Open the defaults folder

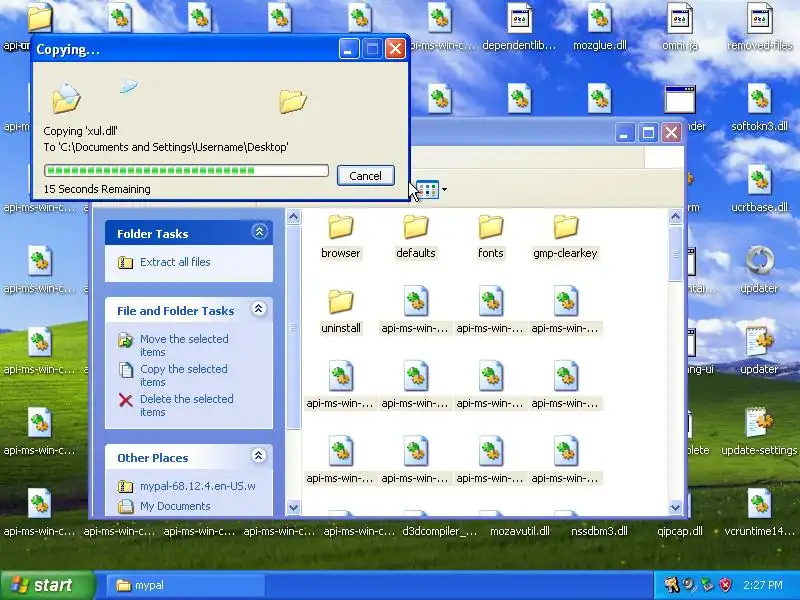pyautogui.click(x=415, y=237)
